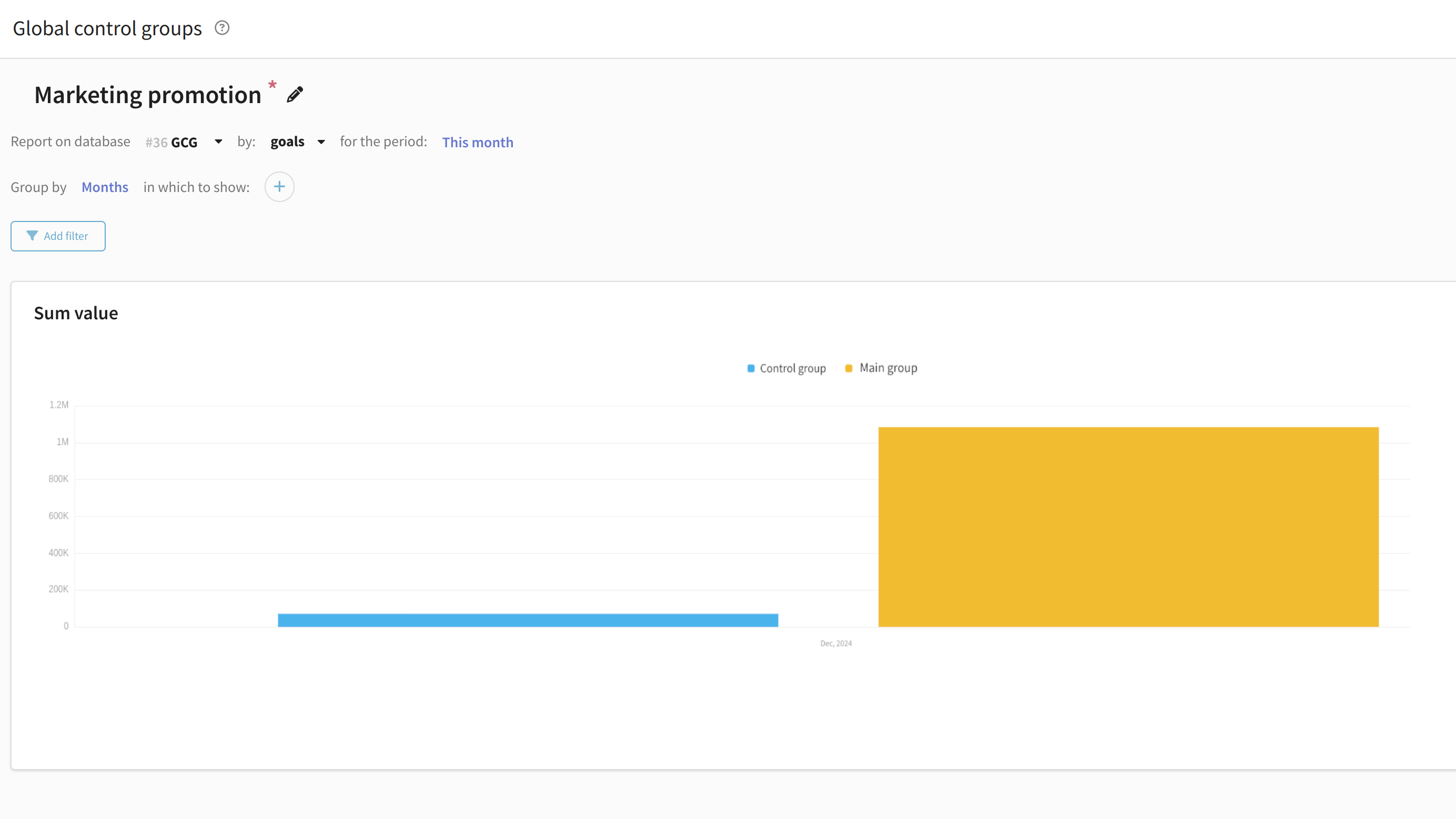Click yellow Main group legend swatch
The width and height of the screenshot is (1456, 819).
[848, 369]
